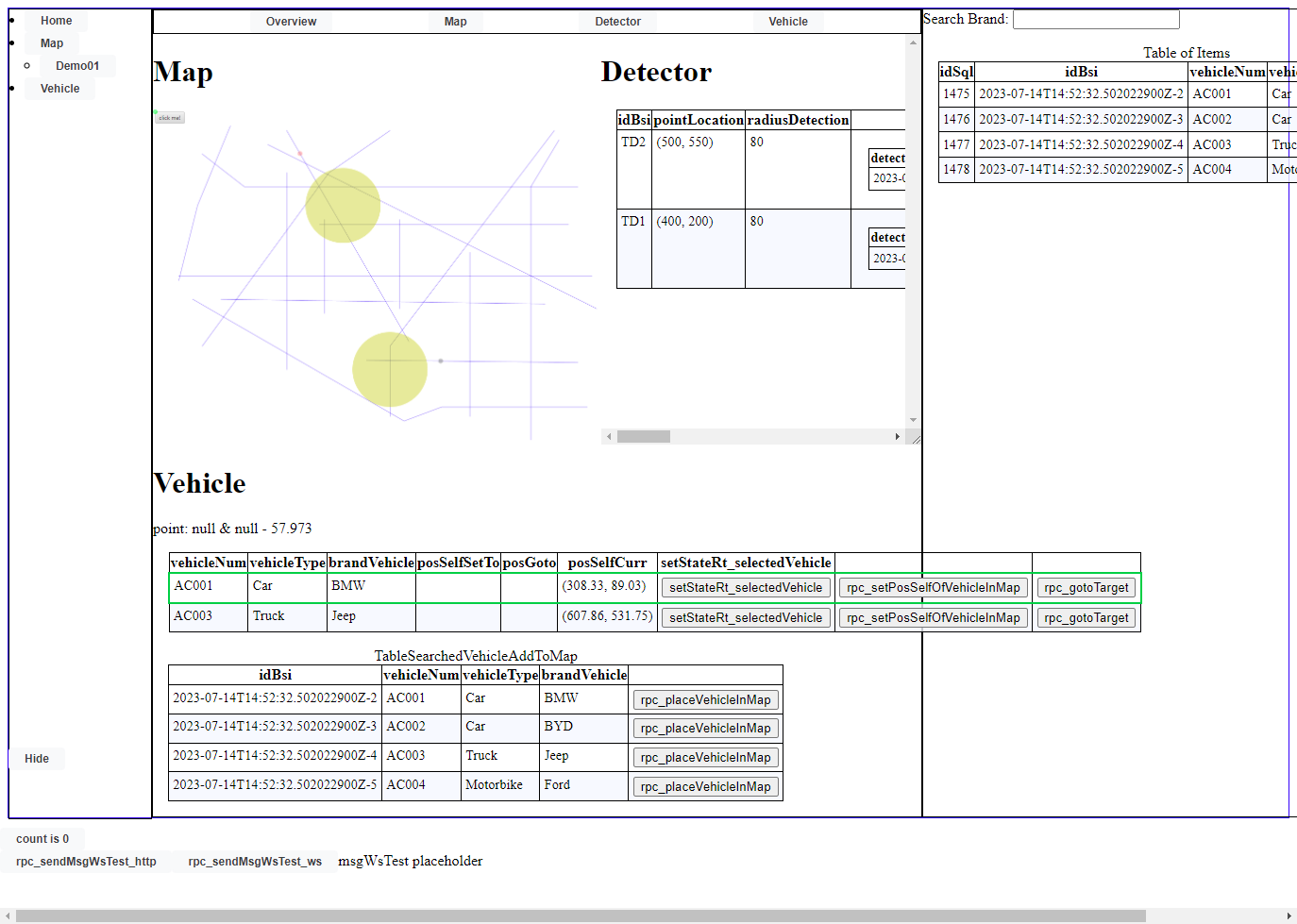The height and width of the screenshot is (924, 1297).
Task: Click the idSql cell 1478
Action: [x=956, y=170]
